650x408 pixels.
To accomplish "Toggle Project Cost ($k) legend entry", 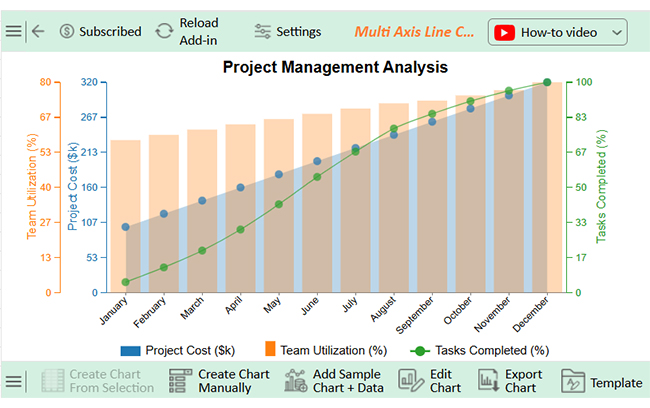I will tap(177, 350).
